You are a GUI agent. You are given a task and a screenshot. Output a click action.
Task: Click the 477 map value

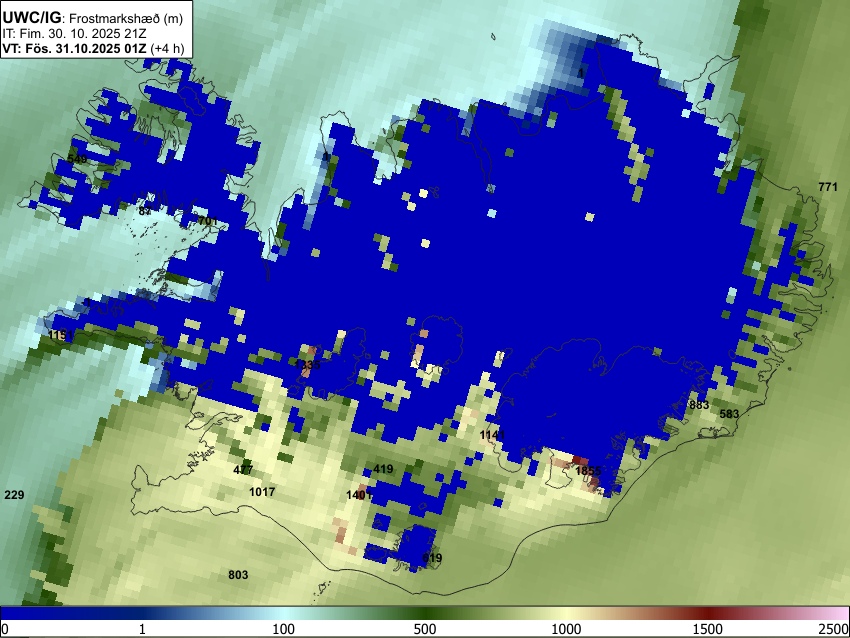coord(243,469)
